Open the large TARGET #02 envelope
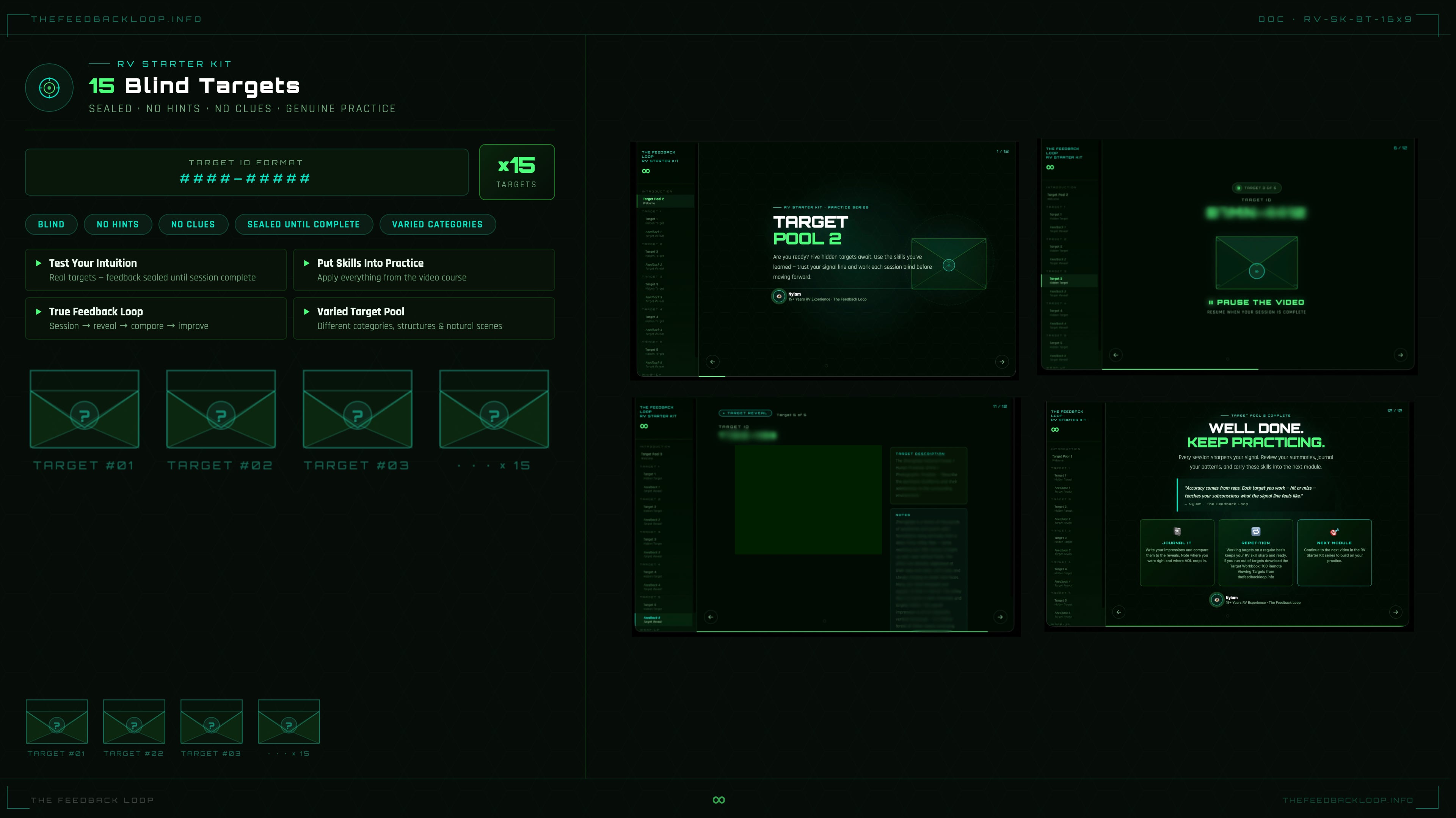The width and height of the screenshot is (1456, 818). [x=221, y=409]
